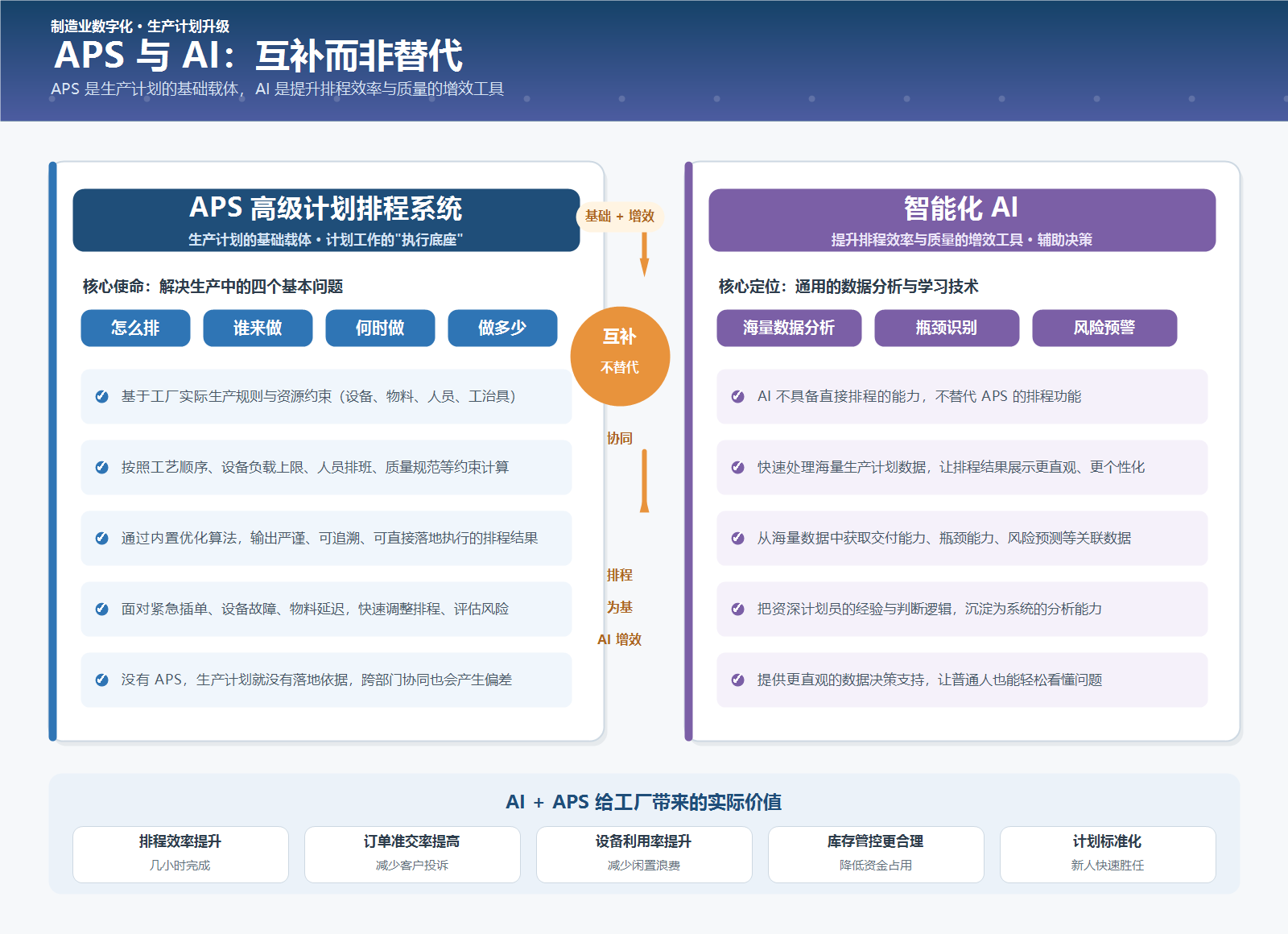Open the 排程效率提升 value card
This screenshot has height=934, width=1288.
pyautogui.click(x=180, y=854)
